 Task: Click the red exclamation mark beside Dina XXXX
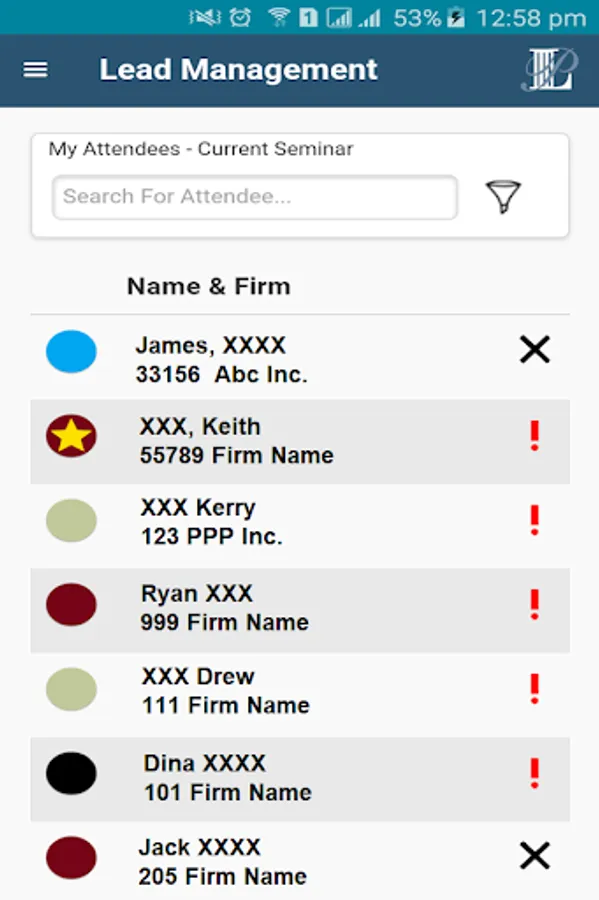click(x=536, y=770)
